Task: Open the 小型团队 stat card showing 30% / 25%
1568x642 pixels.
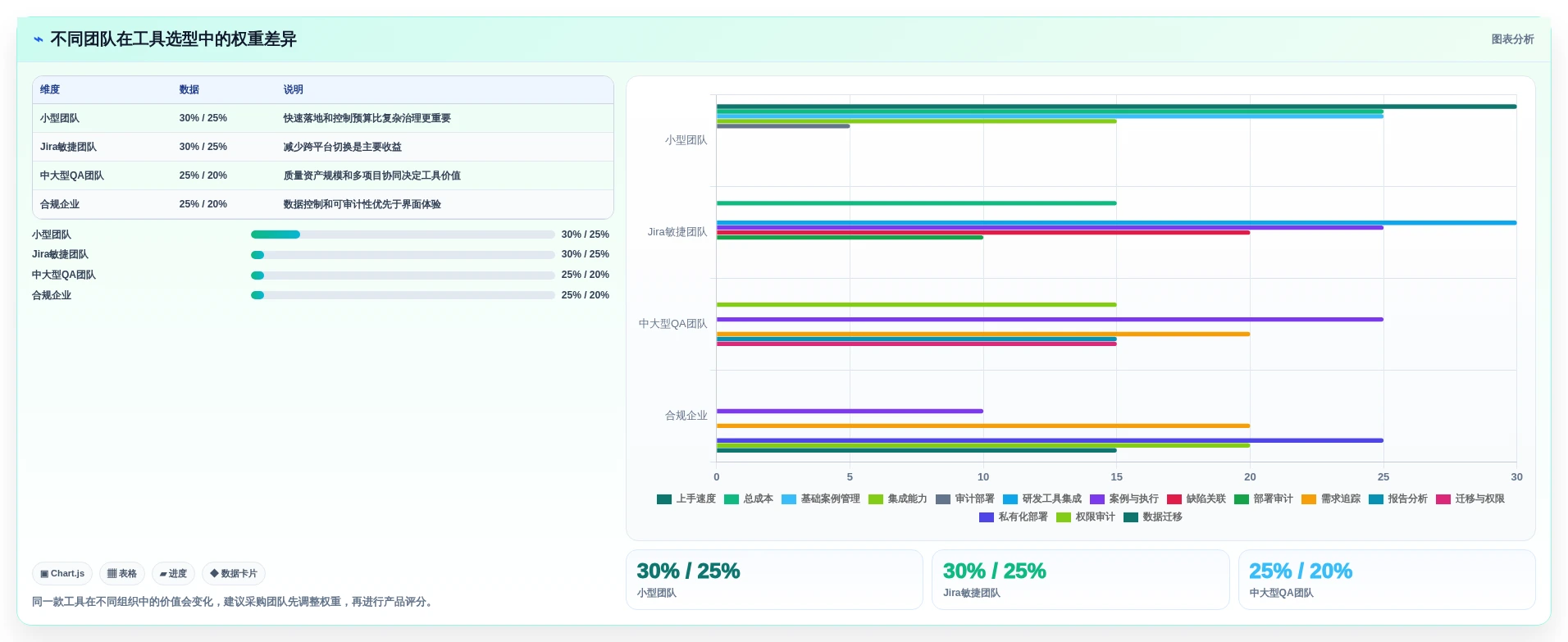Action: [x=774, y=580]
